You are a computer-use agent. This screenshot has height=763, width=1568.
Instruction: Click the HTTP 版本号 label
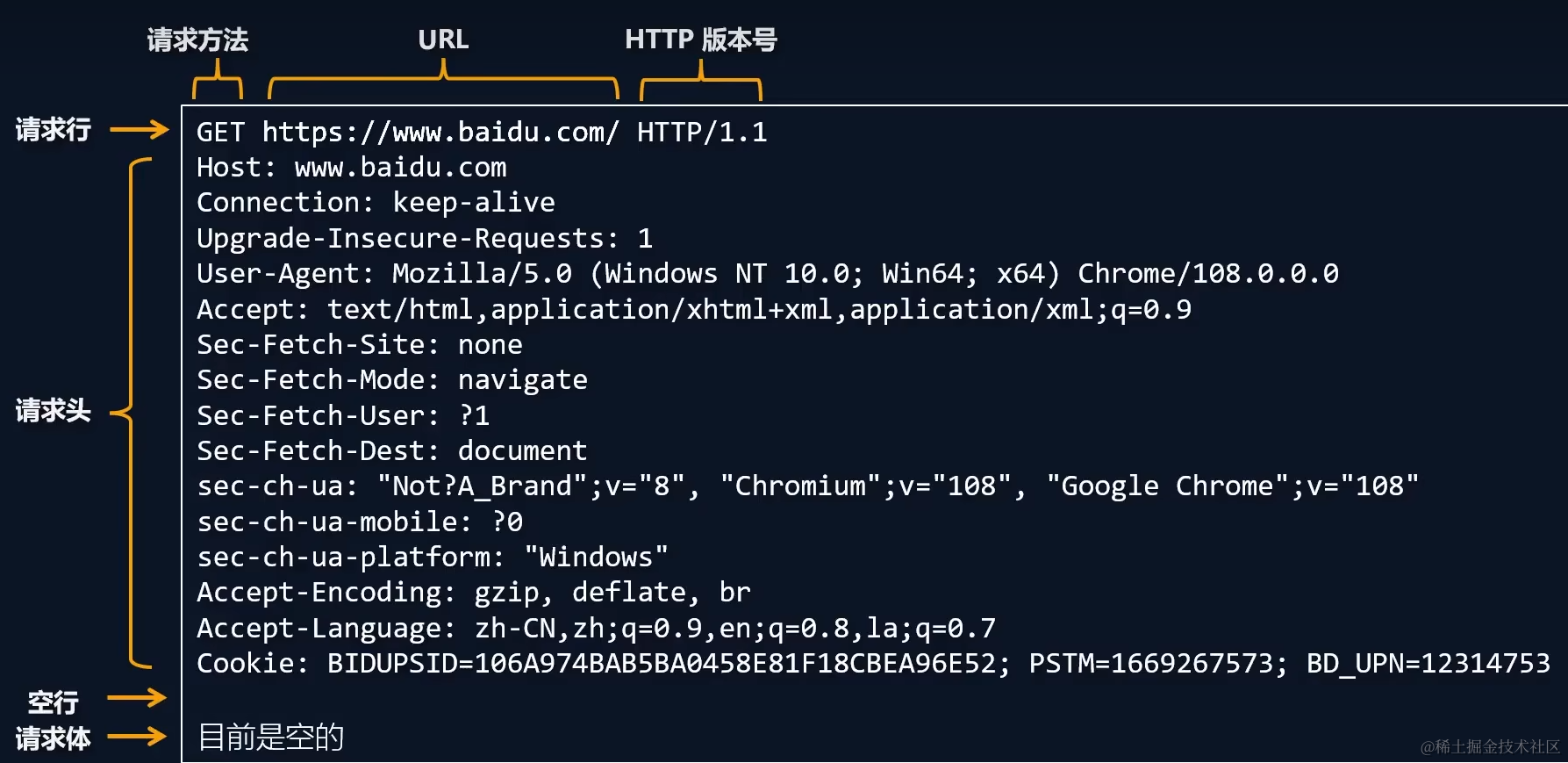700,40
